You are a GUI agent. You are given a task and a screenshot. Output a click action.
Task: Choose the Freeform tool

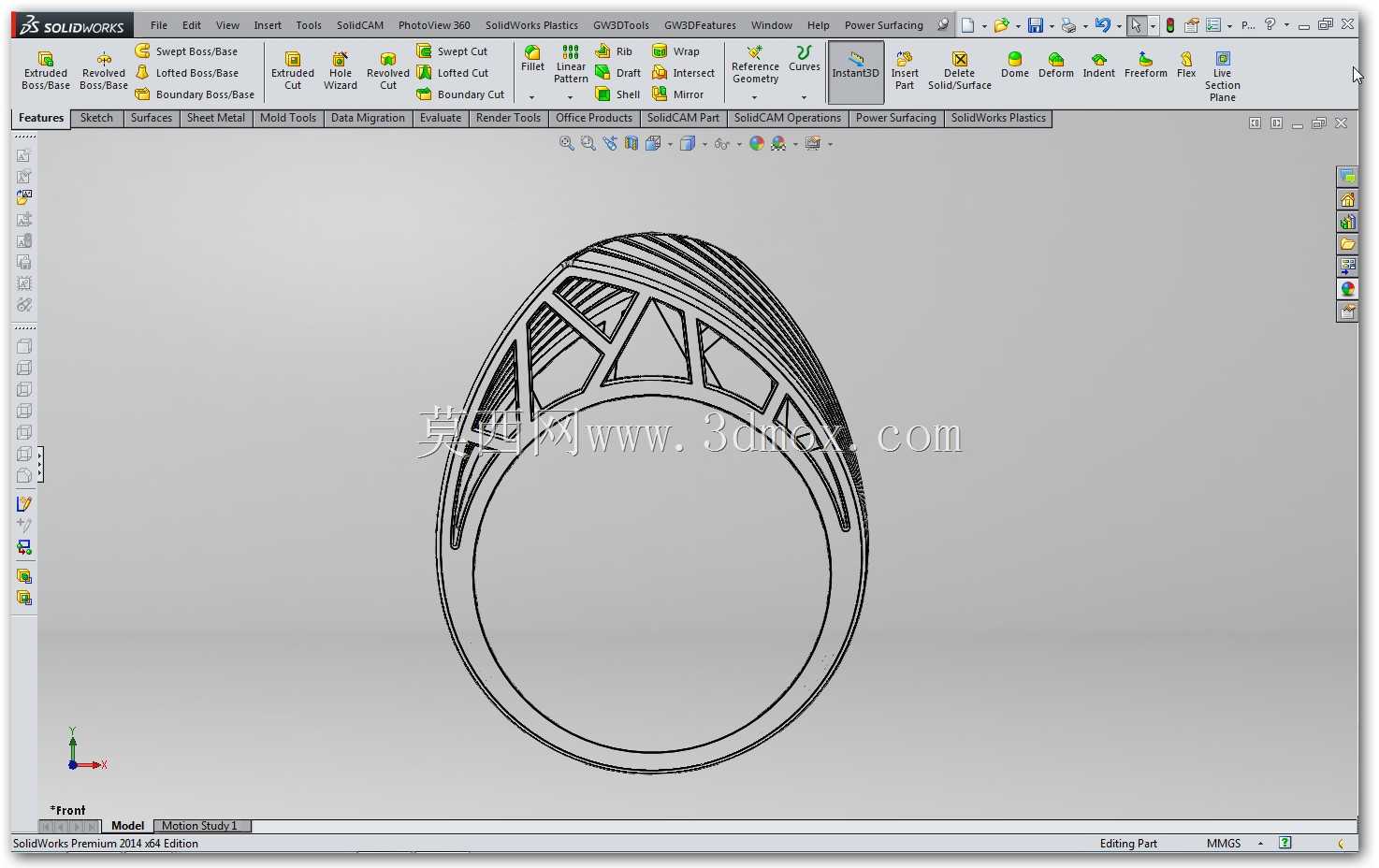click(1146, 65)
